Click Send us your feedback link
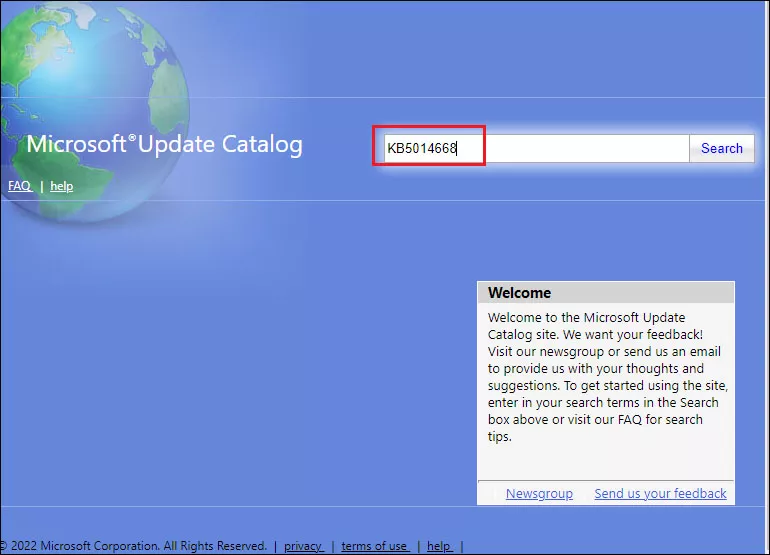Viewport: 770px width, 555px height. coord(660,493)
